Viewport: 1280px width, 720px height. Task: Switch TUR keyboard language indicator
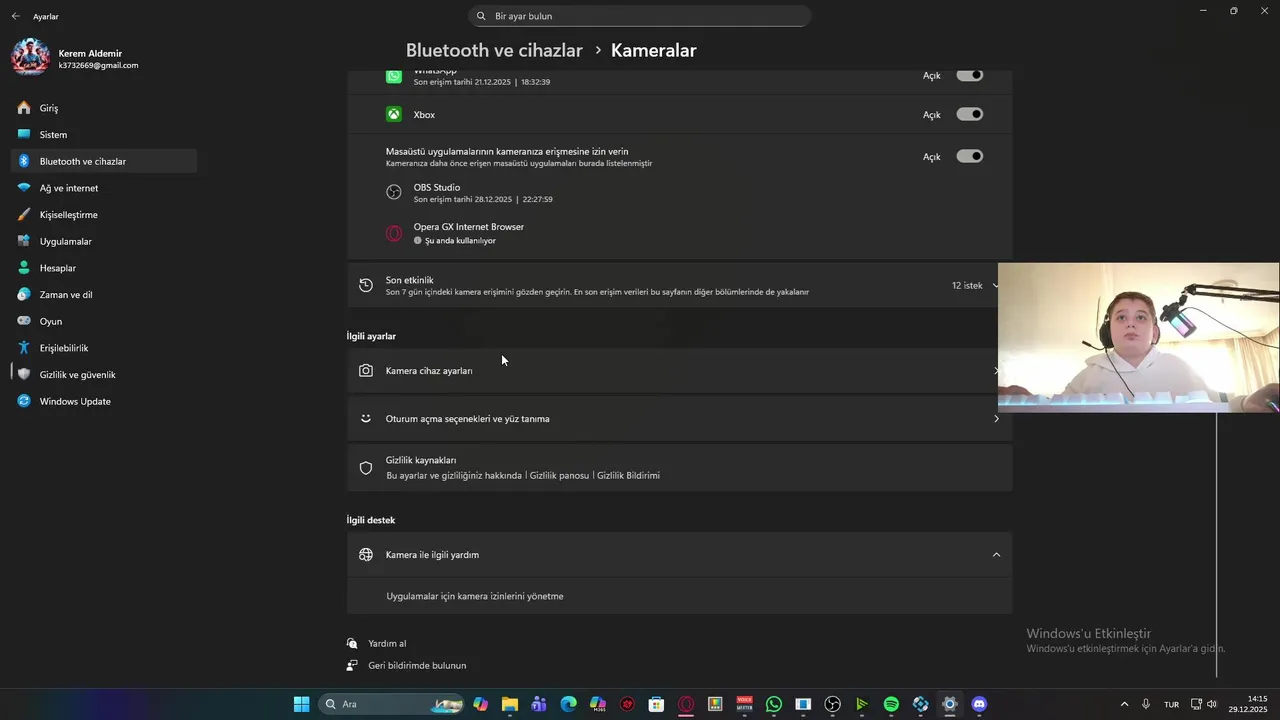coord(1171,704)
